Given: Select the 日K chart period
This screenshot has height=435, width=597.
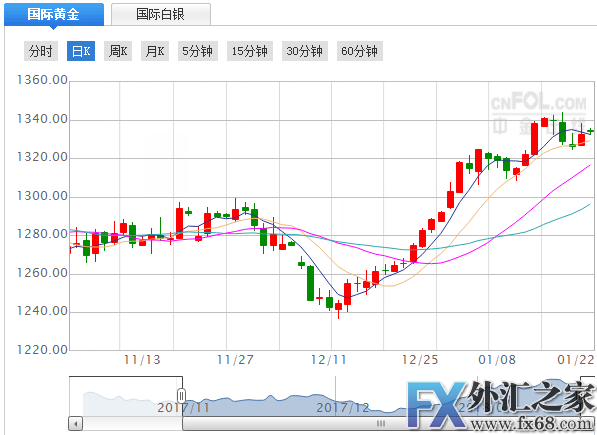Looking at the screenshot, I should (x=81, y=51).
